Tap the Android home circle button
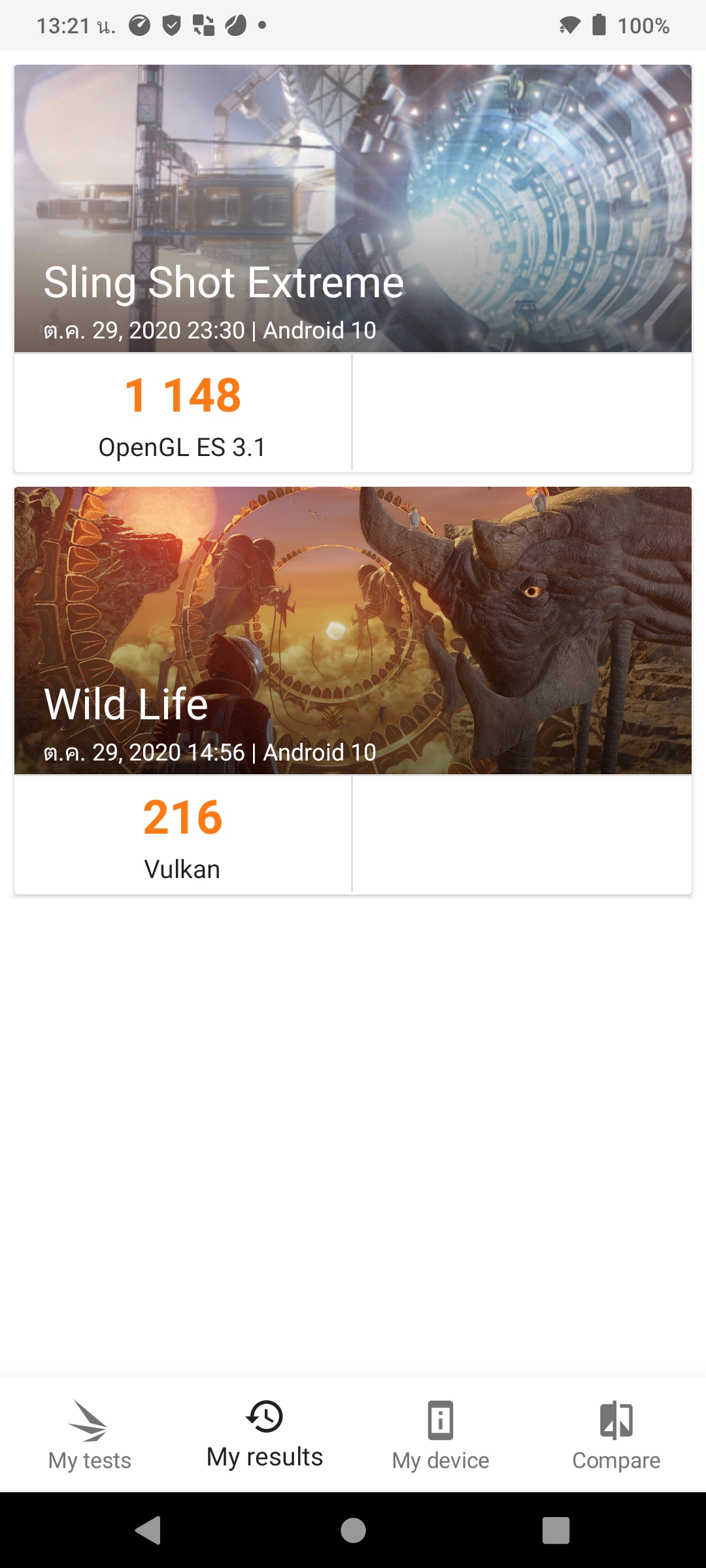This screenshot has height=1568, width=706. (x=353, y=1530)
